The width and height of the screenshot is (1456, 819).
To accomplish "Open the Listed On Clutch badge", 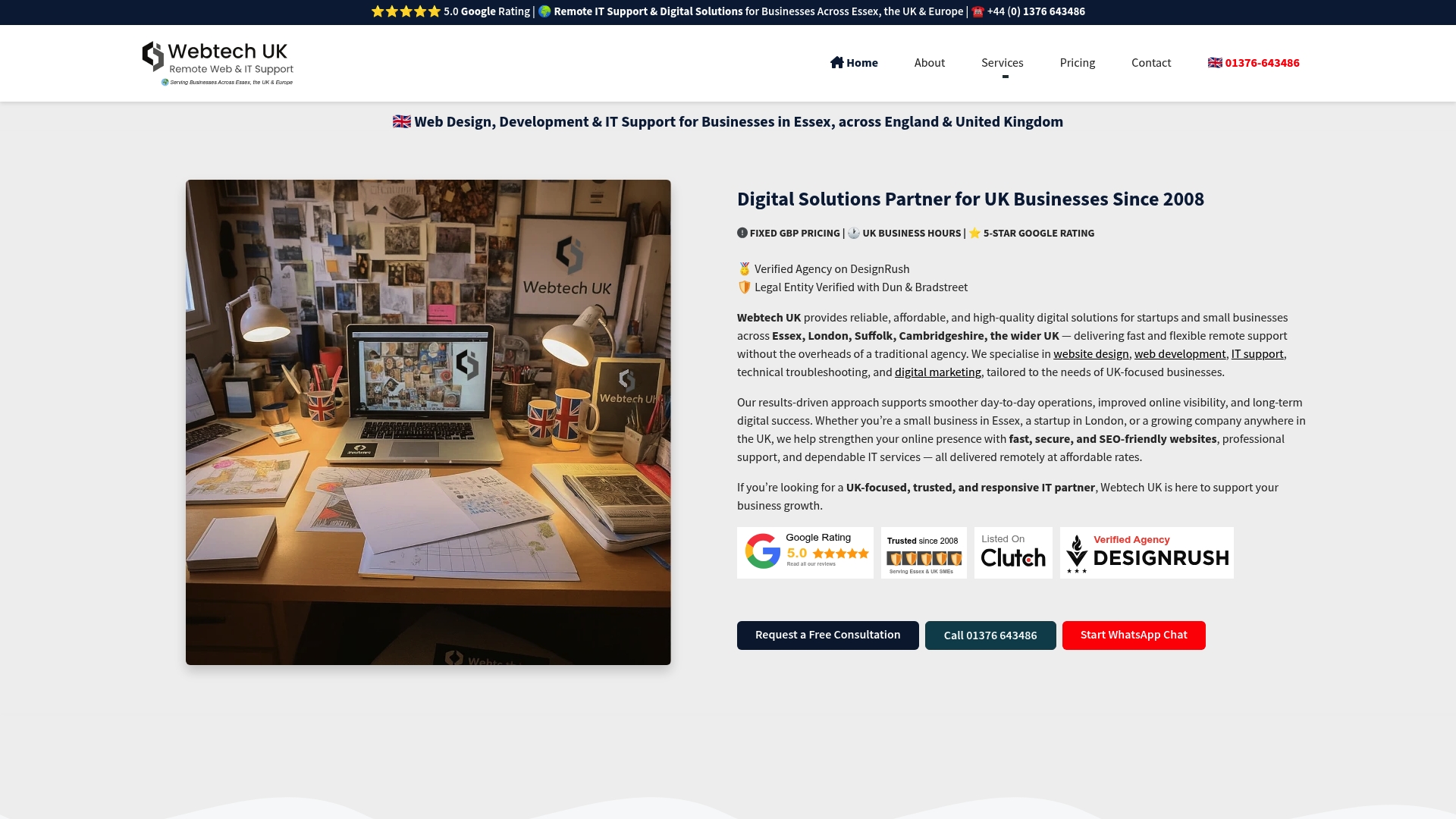I will (x=1013, y=553).
